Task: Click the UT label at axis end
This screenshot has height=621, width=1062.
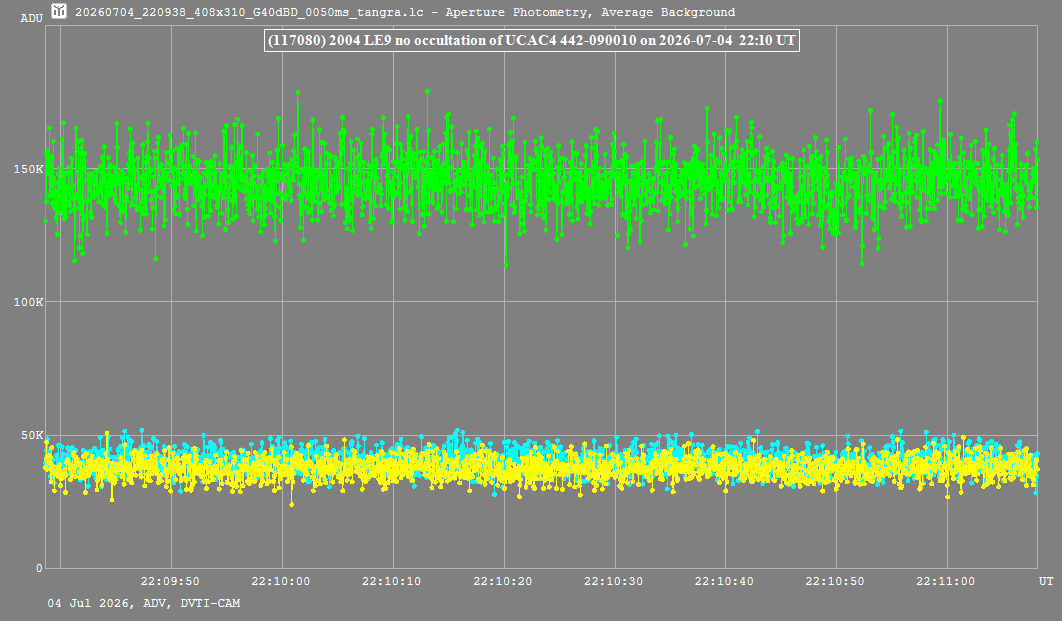Action: pos(1046,581)
